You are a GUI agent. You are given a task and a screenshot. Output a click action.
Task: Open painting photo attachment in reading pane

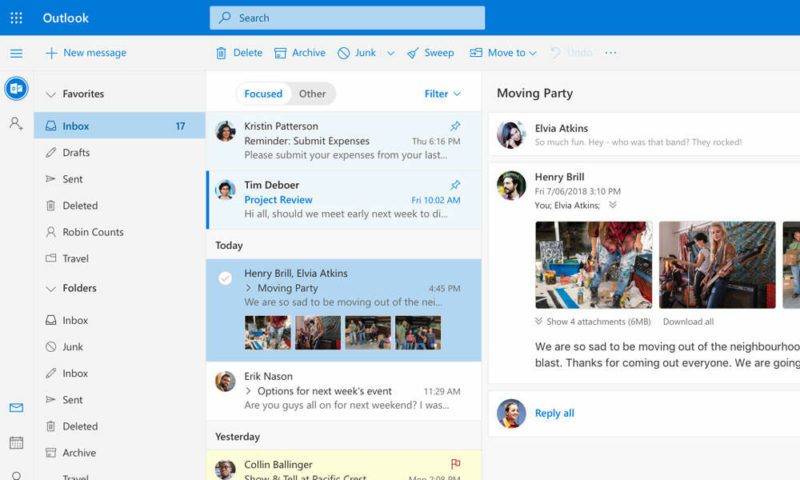[x=593, y=265]
